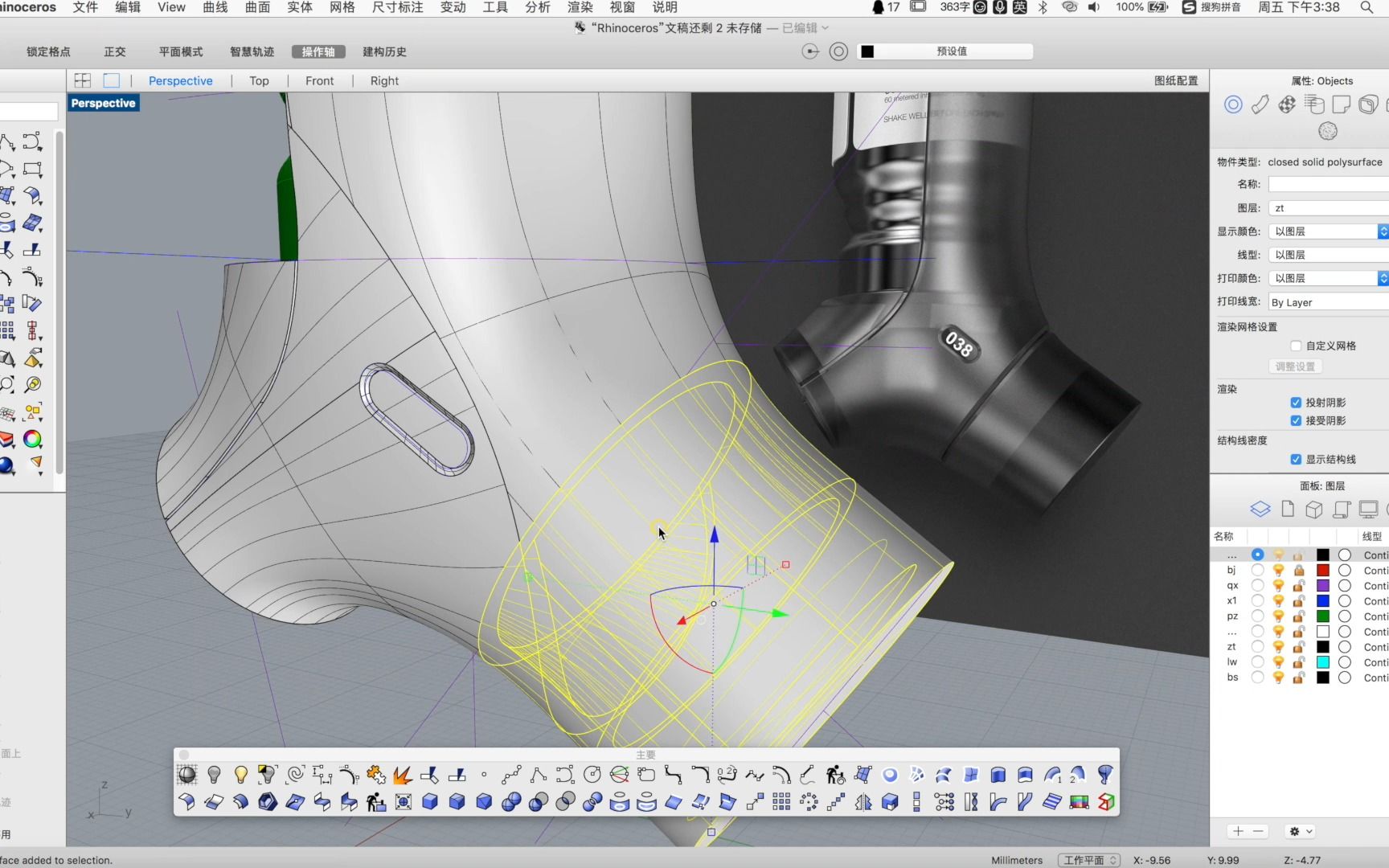The height and width of the screenshot is (868, 1389).
Task: Open the Layers panel stack icon
Action: click(1260, 510)
